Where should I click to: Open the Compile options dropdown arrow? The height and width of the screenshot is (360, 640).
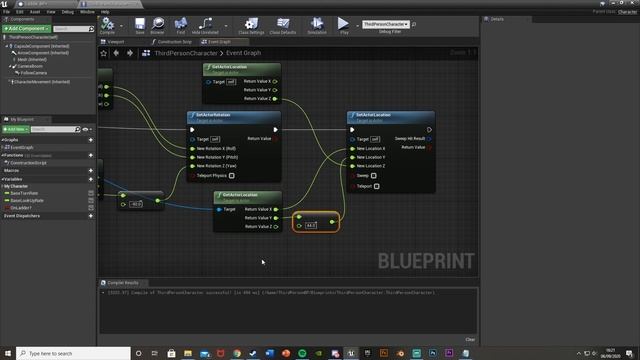coord(121,26)
